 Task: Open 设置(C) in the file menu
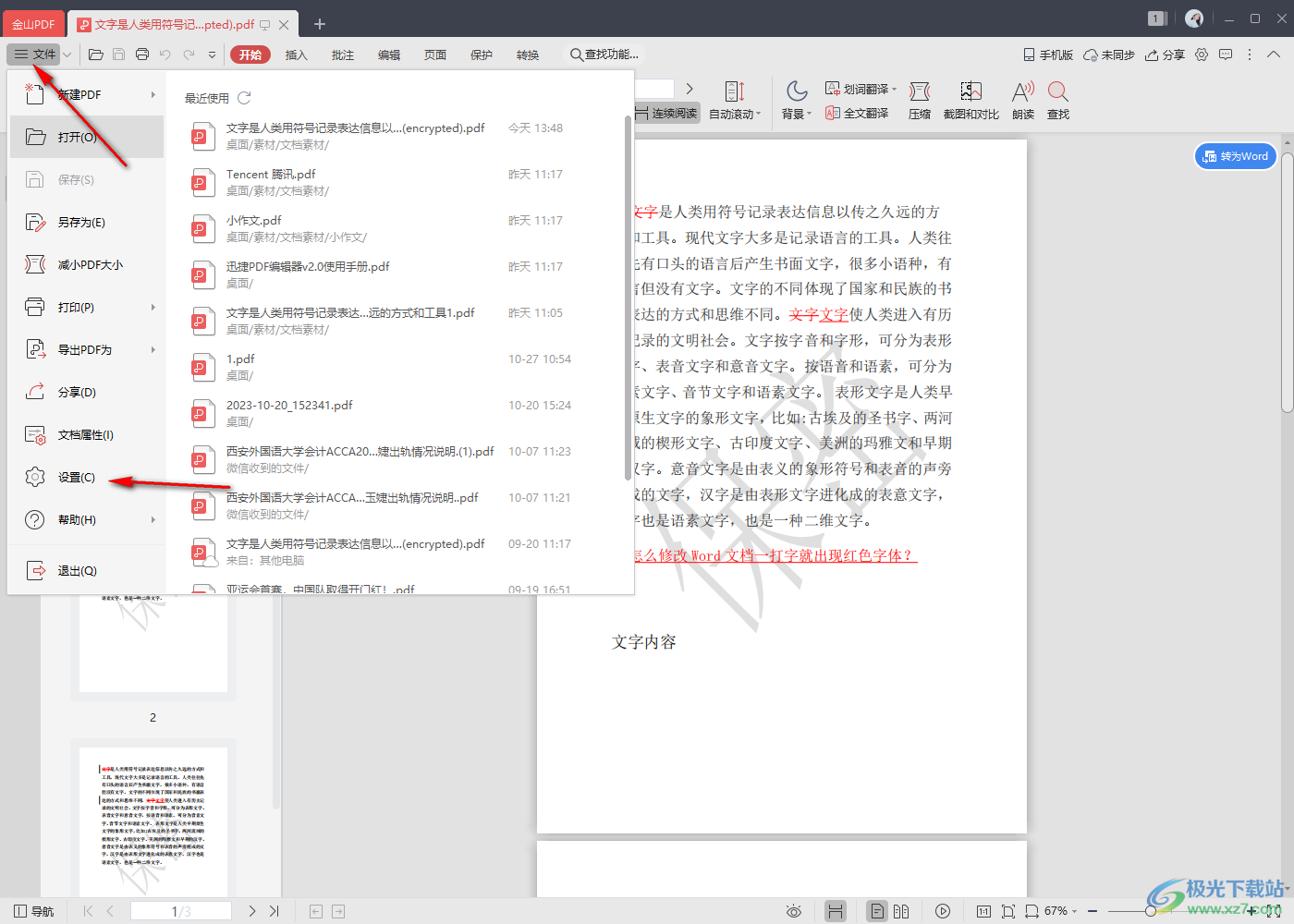coord(87,477)
